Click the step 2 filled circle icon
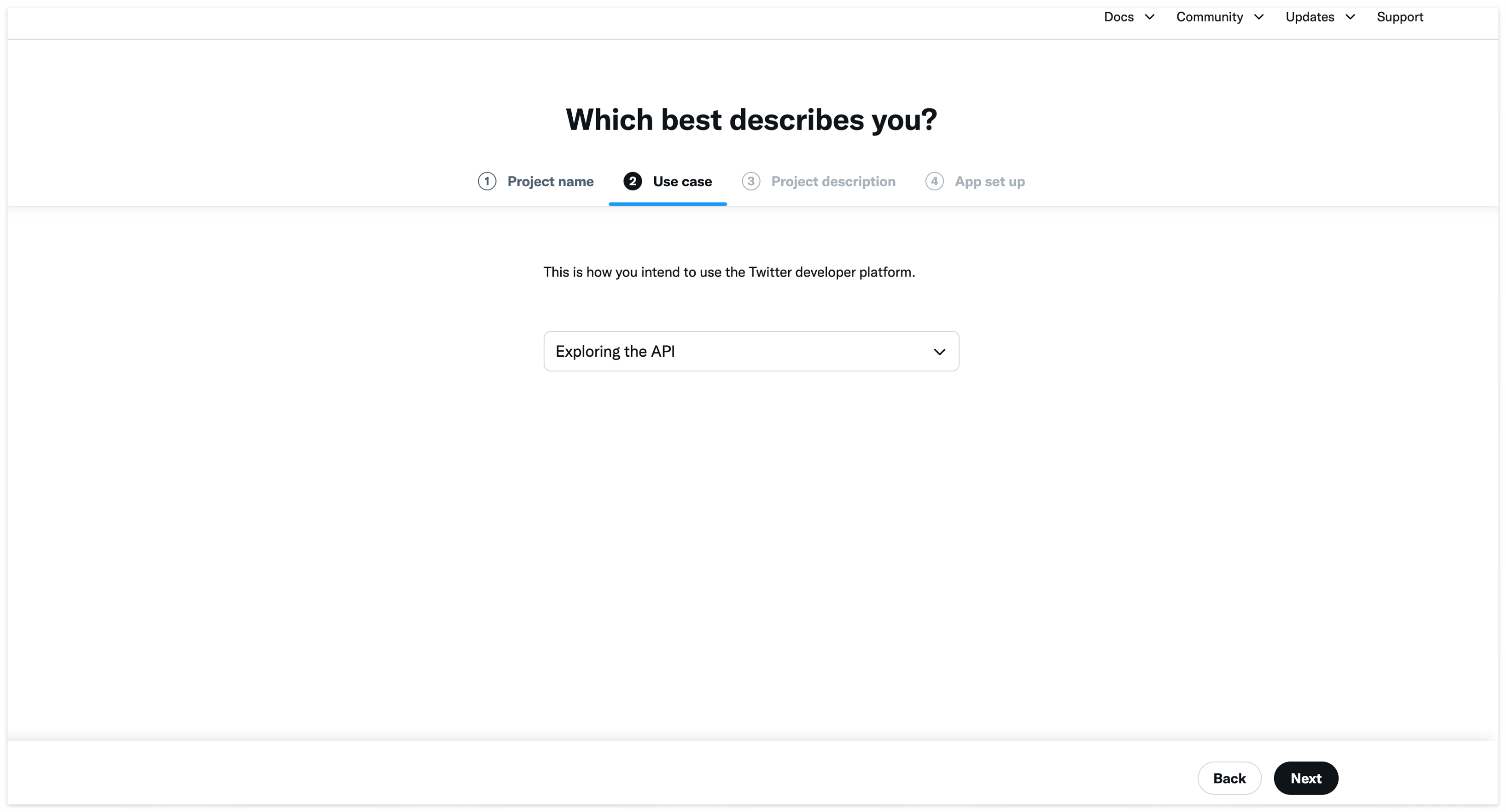1506x812 pixels. 632,181
